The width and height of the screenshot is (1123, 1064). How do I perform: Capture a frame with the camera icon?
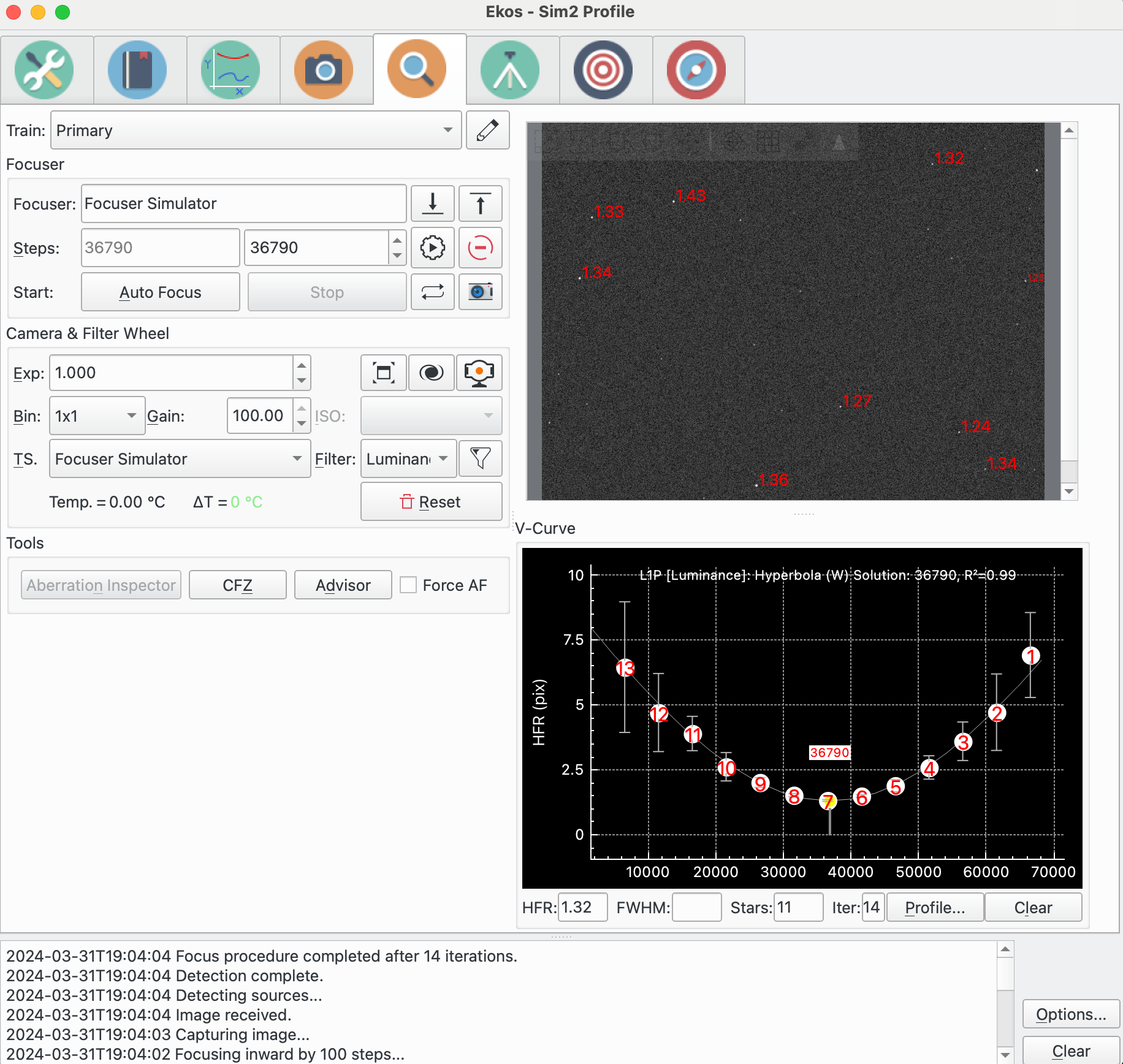click(x=480, y=292)
